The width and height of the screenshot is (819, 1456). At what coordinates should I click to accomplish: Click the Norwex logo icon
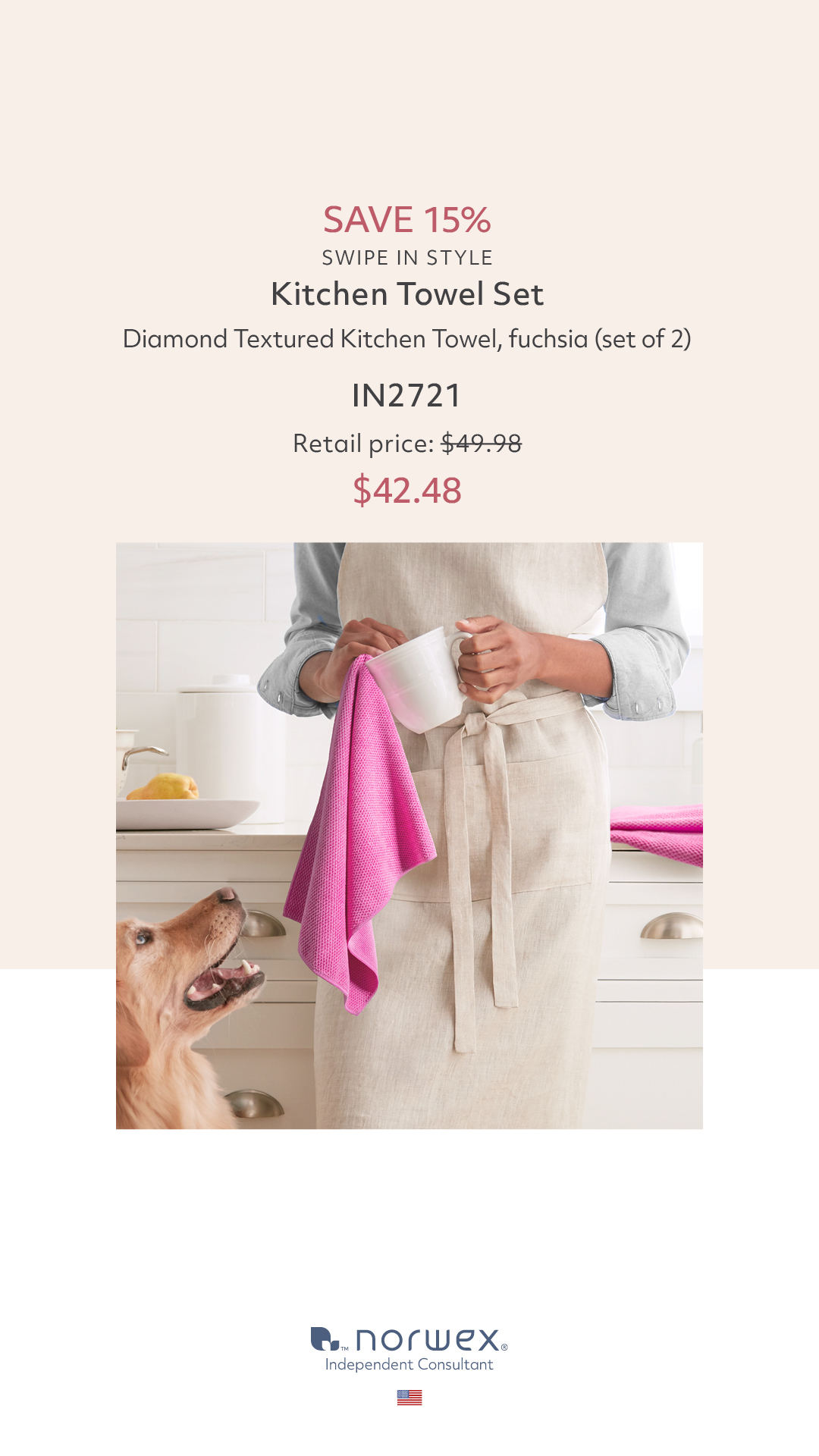point(325,1339)
